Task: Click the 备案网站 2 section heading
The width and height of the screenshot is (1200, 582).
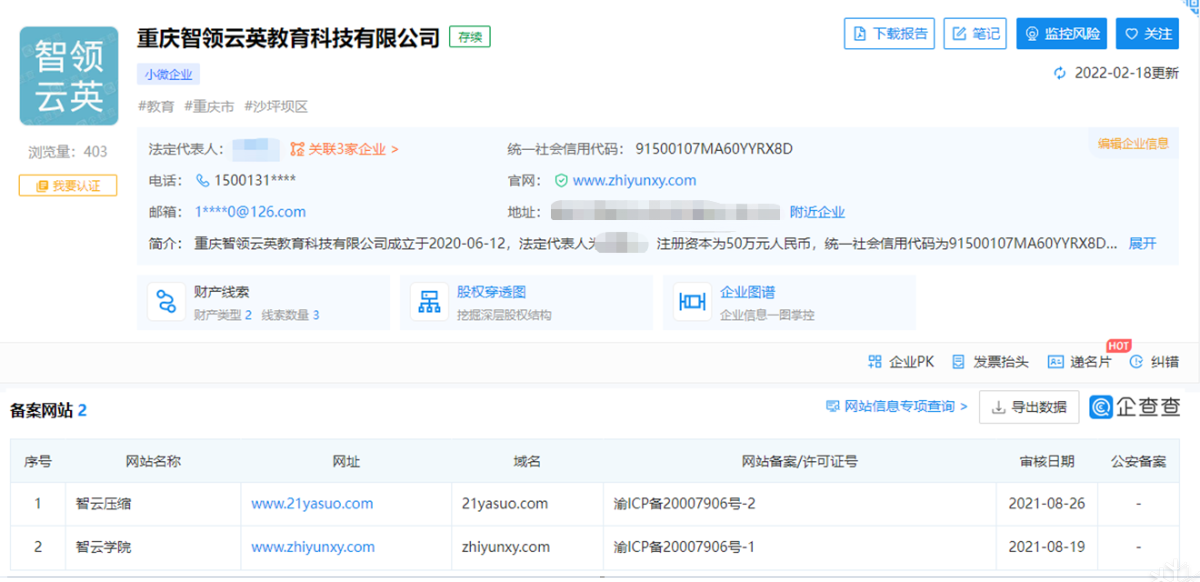Action: coord(48,410)
